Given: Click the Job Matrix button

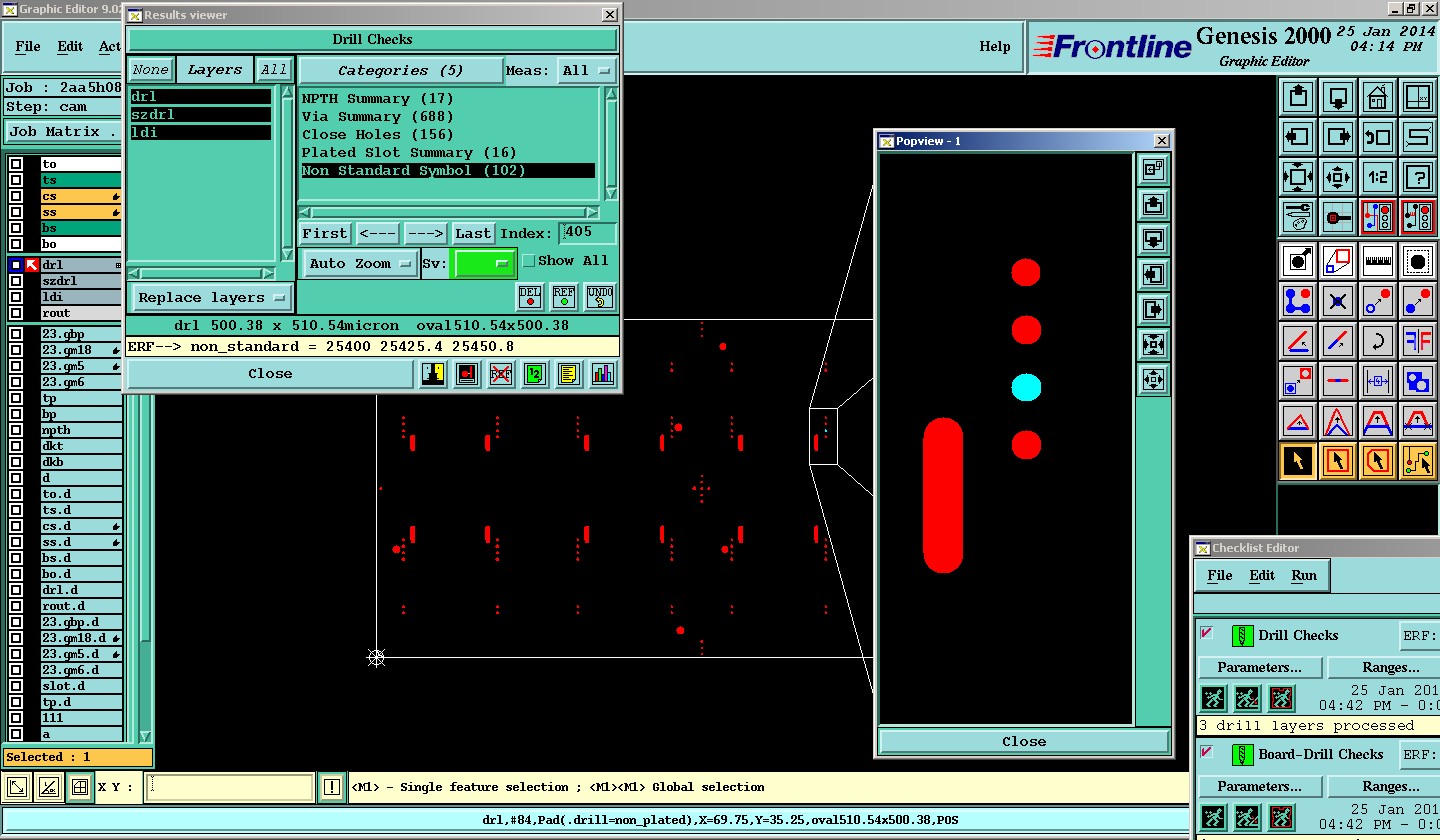Looking at the screenshot, I should point(61,132).
